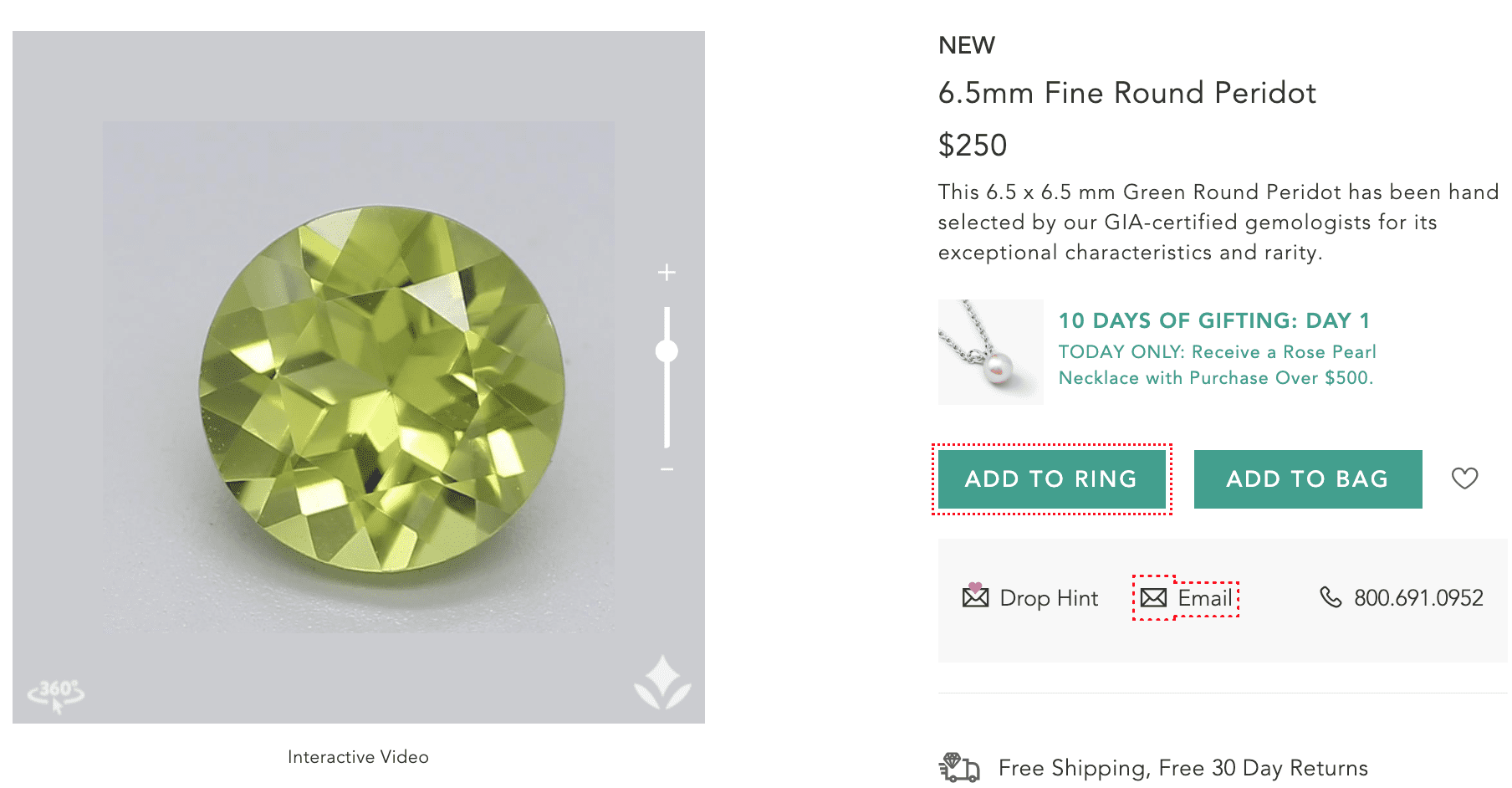1512x788 pixels.
Task: Click the green peridot gemstone image
Action: [381, 389]
